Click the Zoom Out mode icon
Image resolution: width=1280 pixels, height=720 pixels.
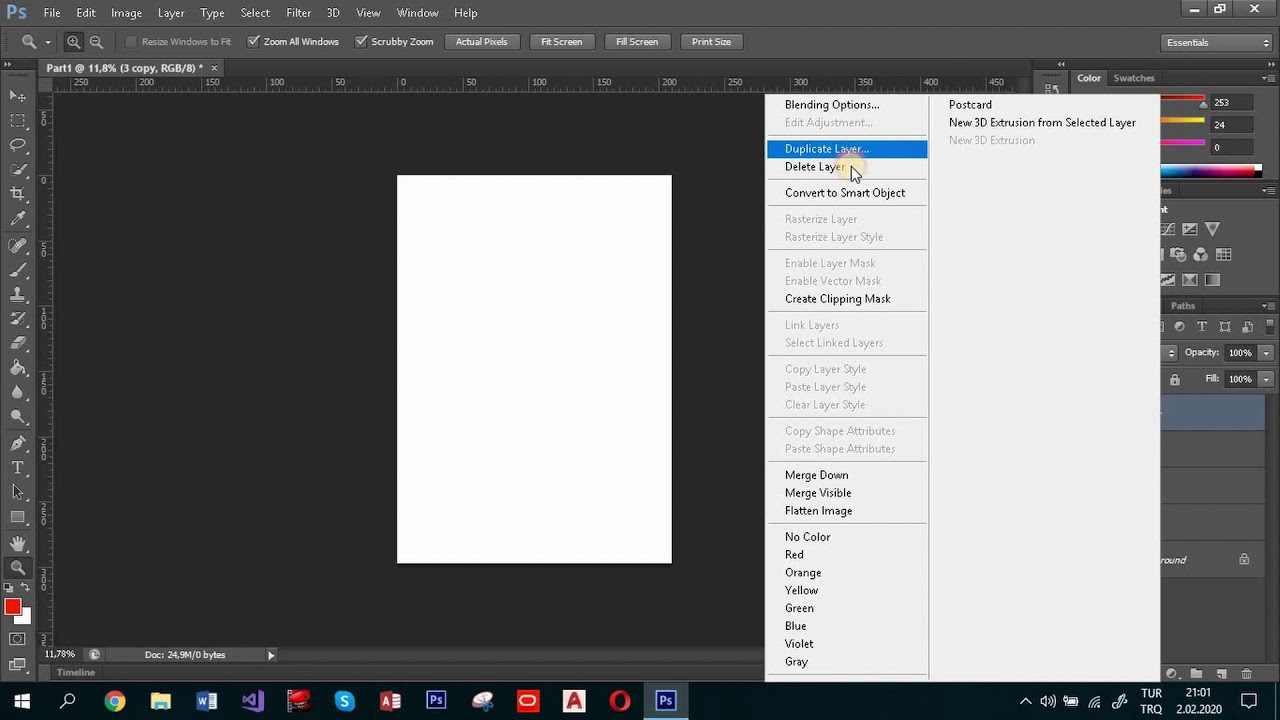click(x=96, y=42)
